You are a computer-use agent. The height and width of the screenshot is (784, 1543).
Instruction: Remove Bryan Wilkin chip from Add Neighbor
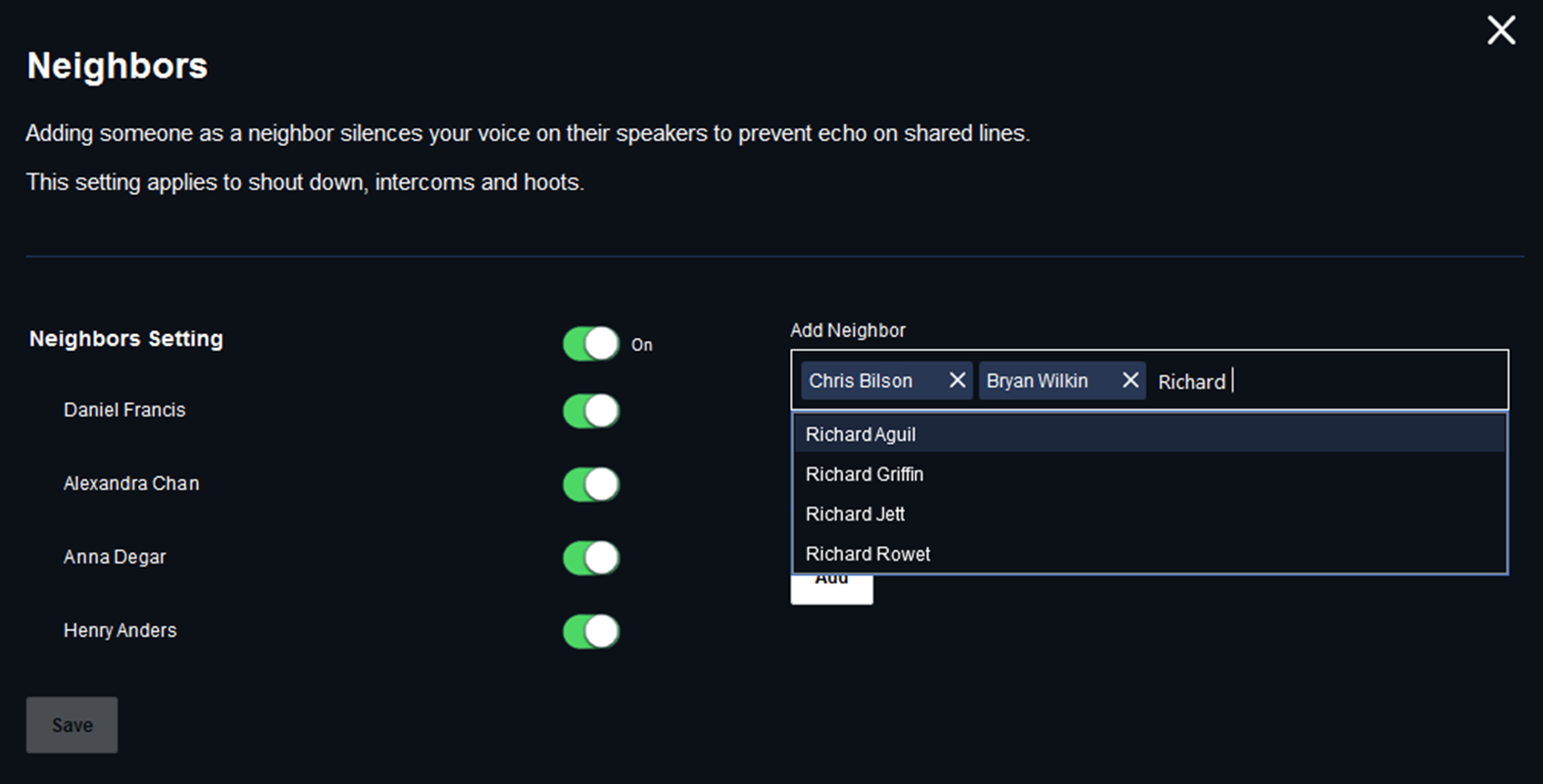(x=1130, y=380)
